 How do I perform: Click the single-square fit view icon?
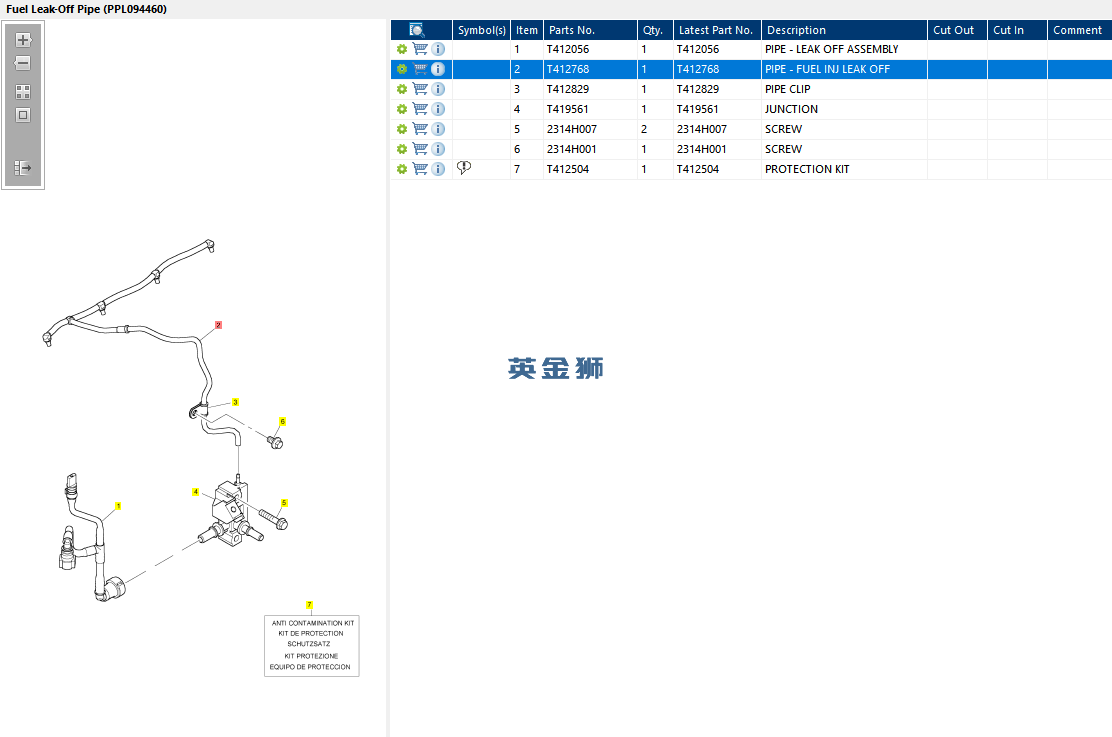pos(23,115)
